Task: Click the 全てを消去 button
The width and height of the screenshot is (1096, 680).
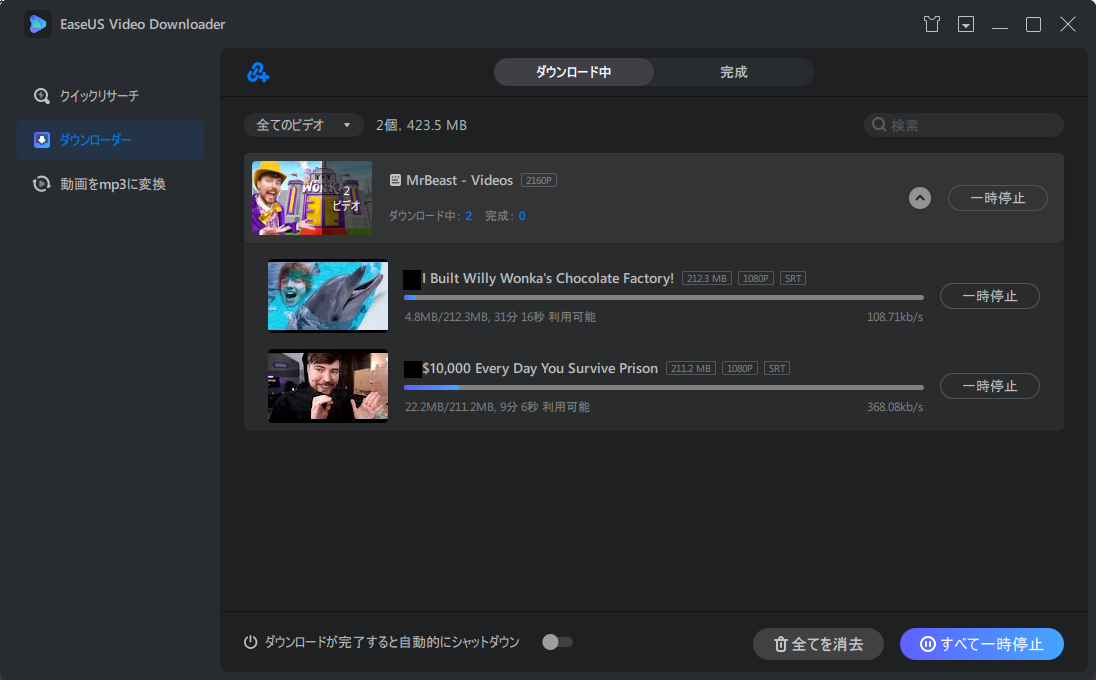Action: [818, 644]
